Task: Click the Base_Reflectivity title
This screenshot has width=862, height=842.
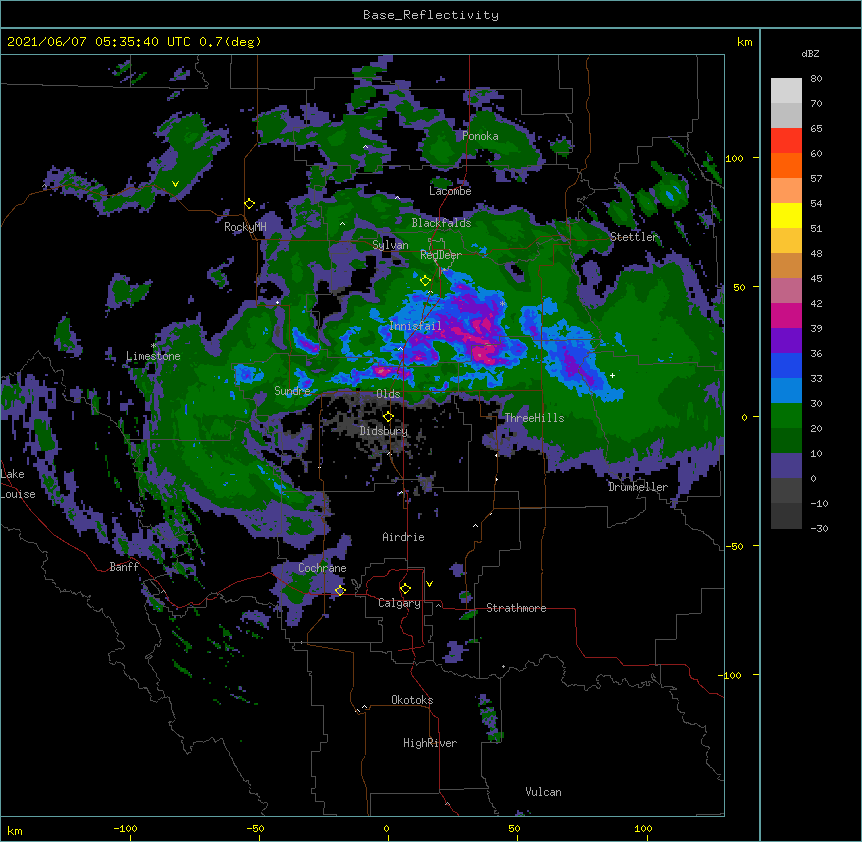Action: pyautogui.click(x=431, y=15)
